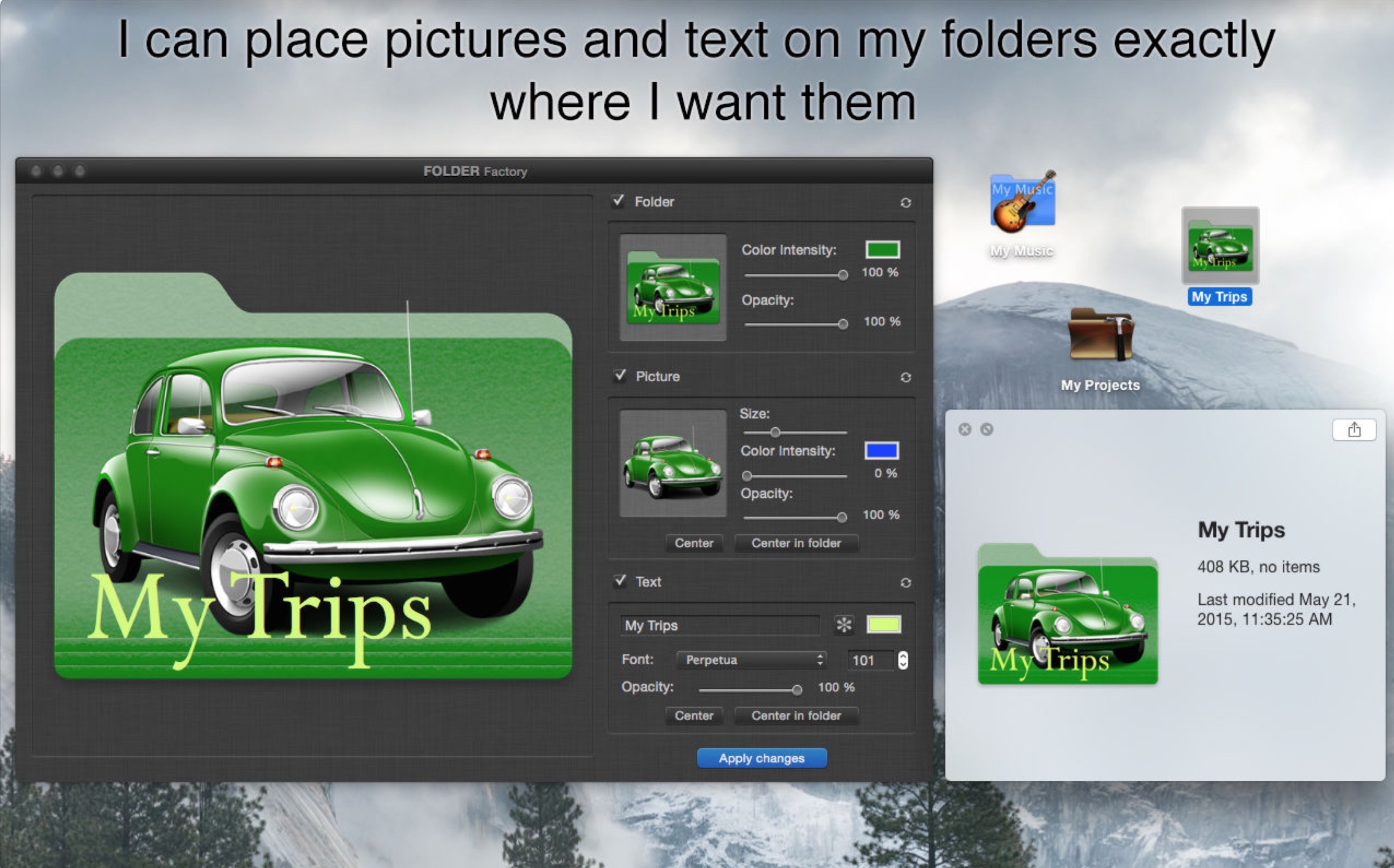
Task: Click Center in folder under the Text section
Action: coord(796,716)
